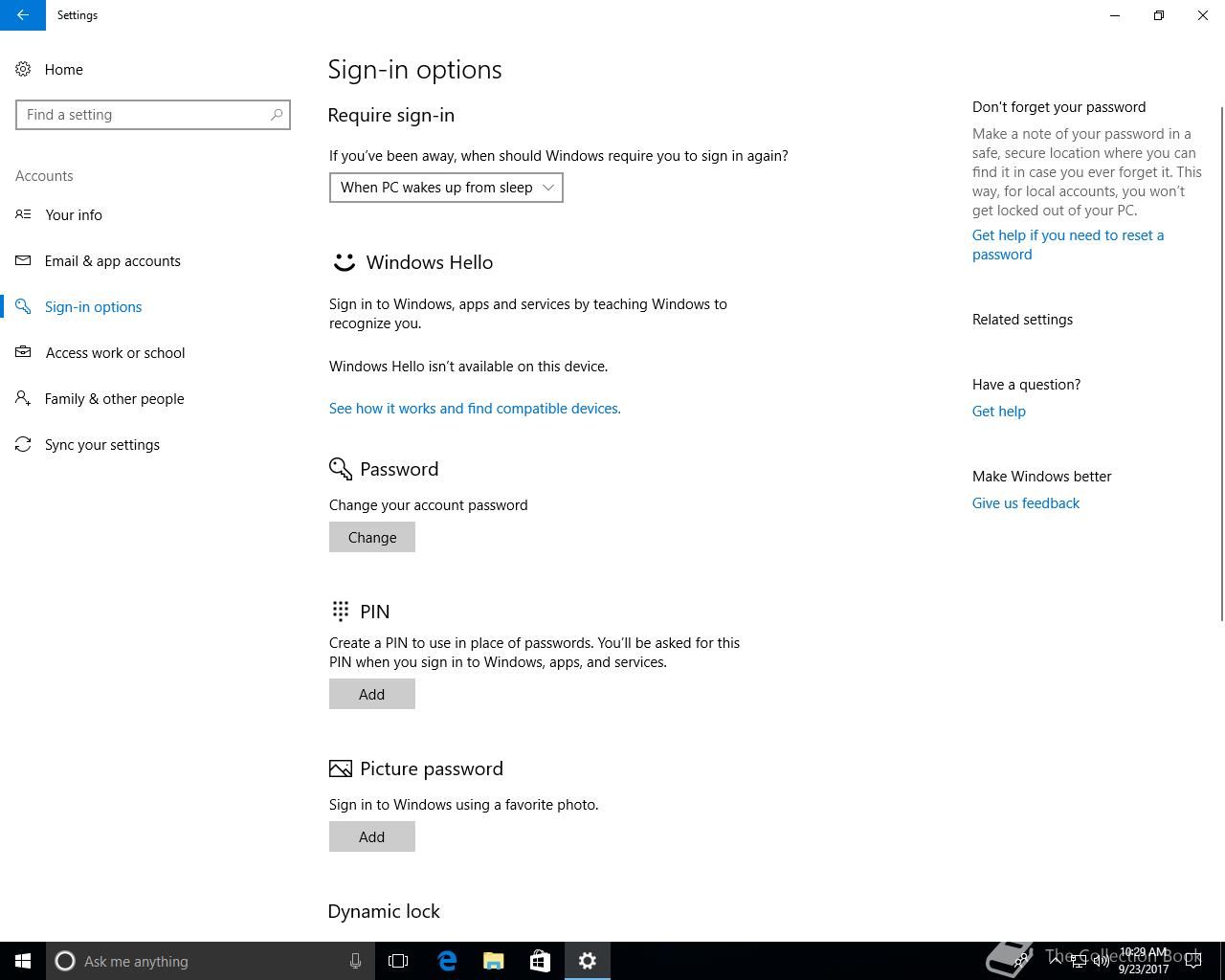
Task: Click Change your account password text
Action: (429, 505)
